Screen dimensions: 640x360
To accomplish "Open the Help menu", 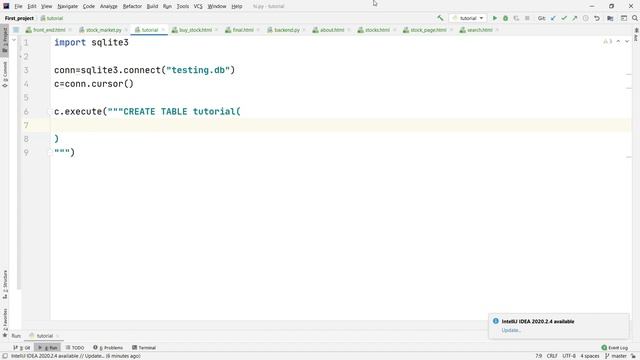I will point(237,6).
